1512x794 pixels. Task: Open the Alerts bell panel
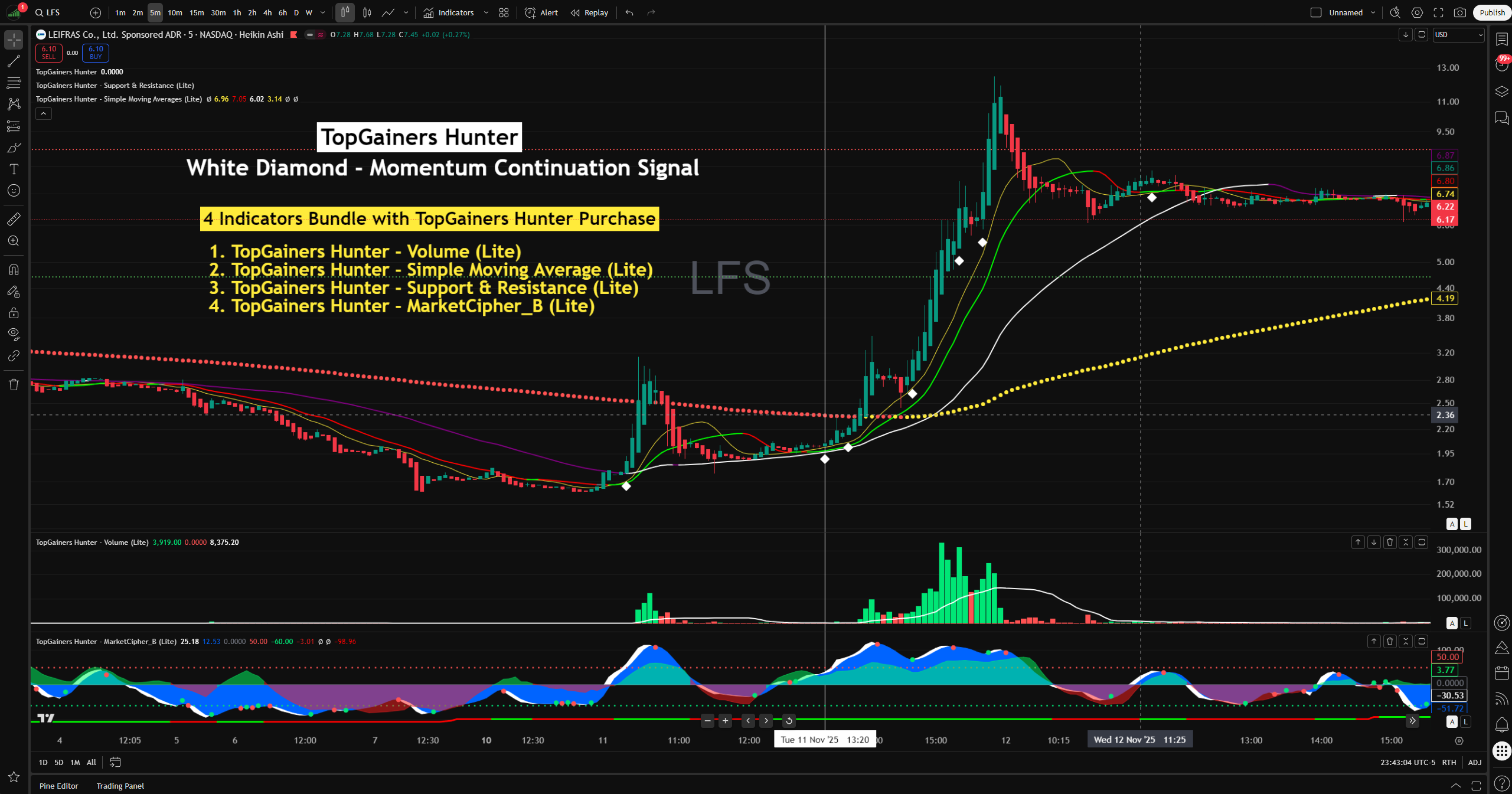pyautogui.click(x=1501, y=724)
